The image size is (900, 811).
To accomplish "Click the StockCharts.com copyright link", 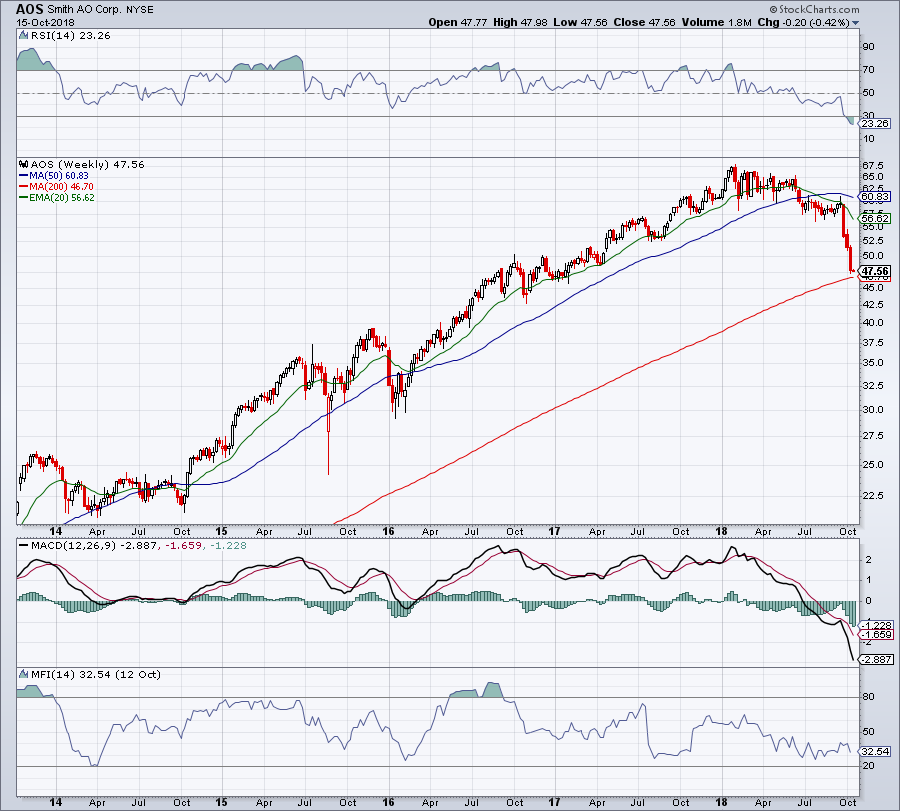I will click(x=814, y=9).
